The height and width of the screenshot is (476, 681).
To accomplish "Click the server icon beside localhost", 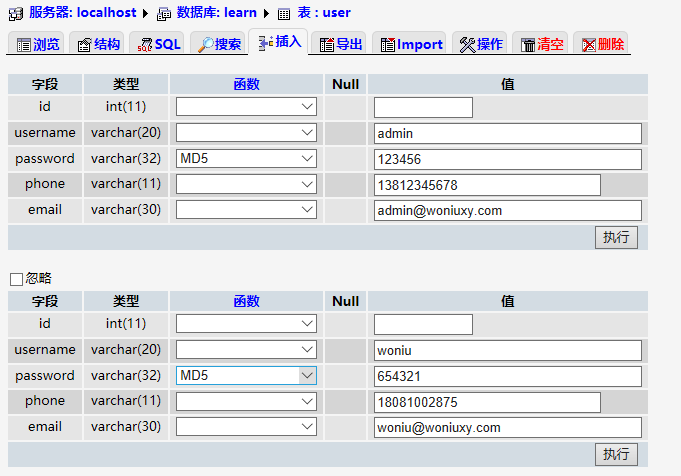I will tap(17, 13).
